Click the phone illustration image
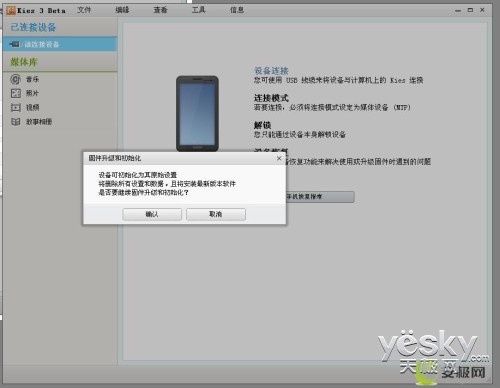Image resolution: width=500 pixels, height=388 pixels. click(197, 113)
